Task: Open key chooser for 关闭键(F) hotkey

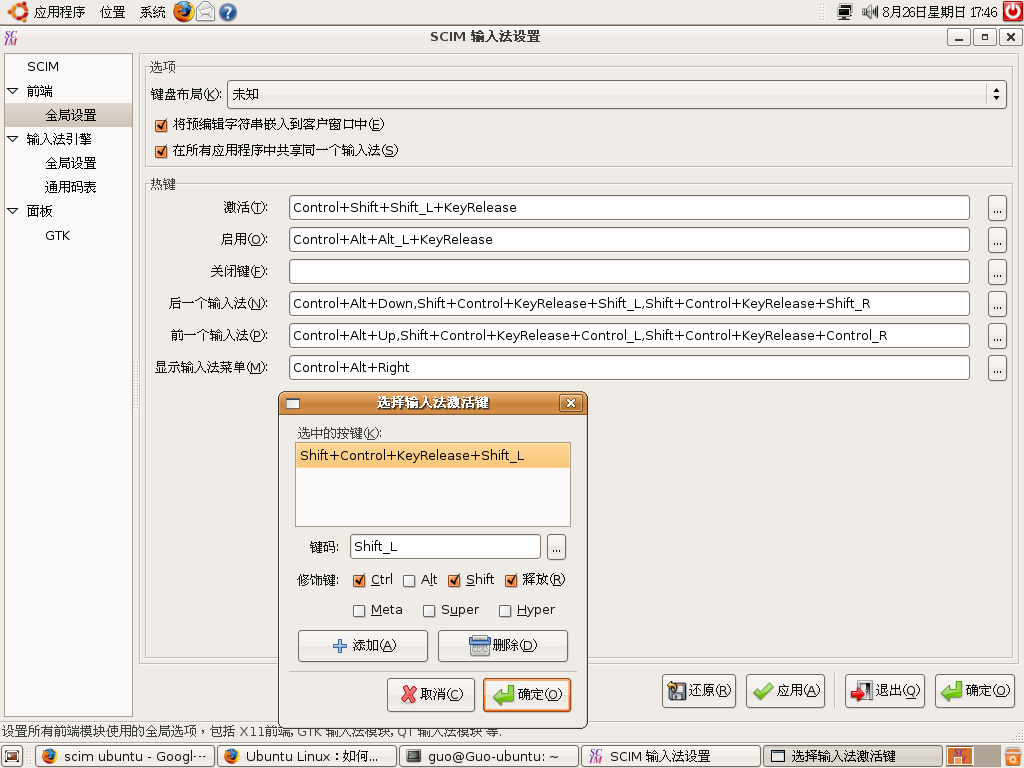Action: 997,272
